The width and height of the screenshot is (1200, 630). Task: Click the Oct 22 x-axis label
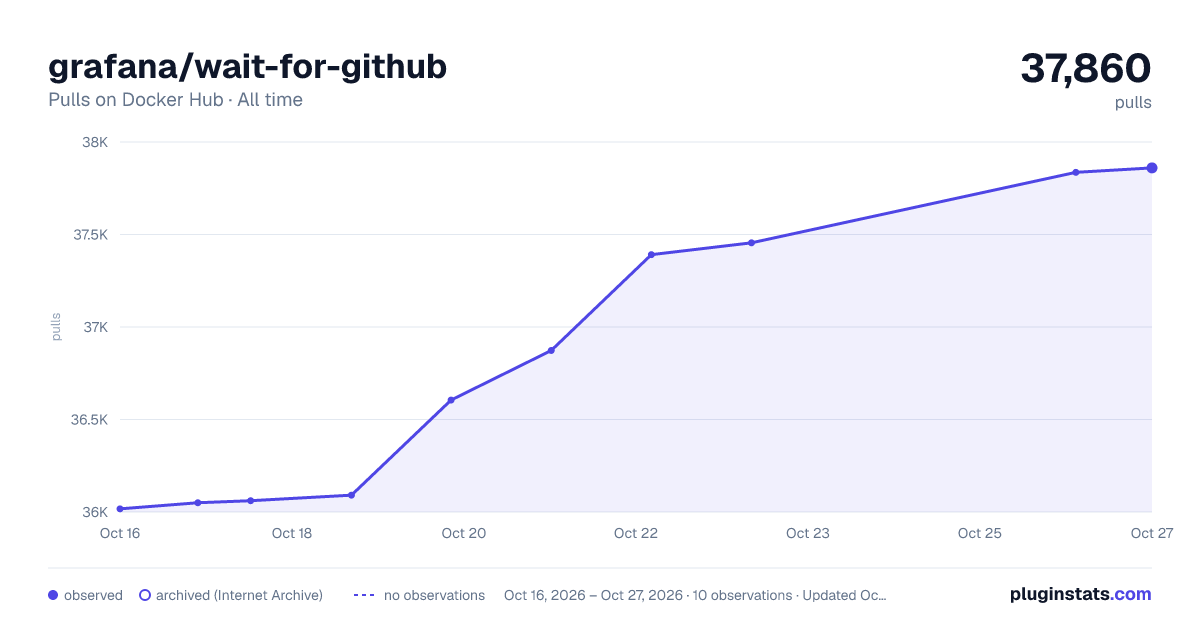(x=636, y=533)
